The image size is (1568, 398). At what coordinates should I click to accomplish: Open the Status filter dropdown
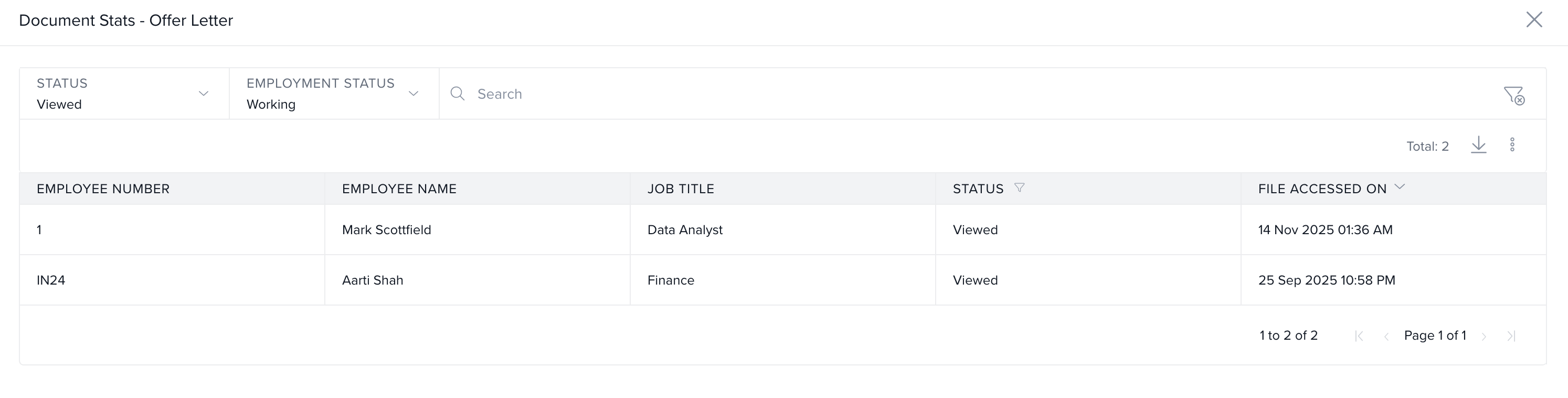pyautogui.click(x=124, y=94)
